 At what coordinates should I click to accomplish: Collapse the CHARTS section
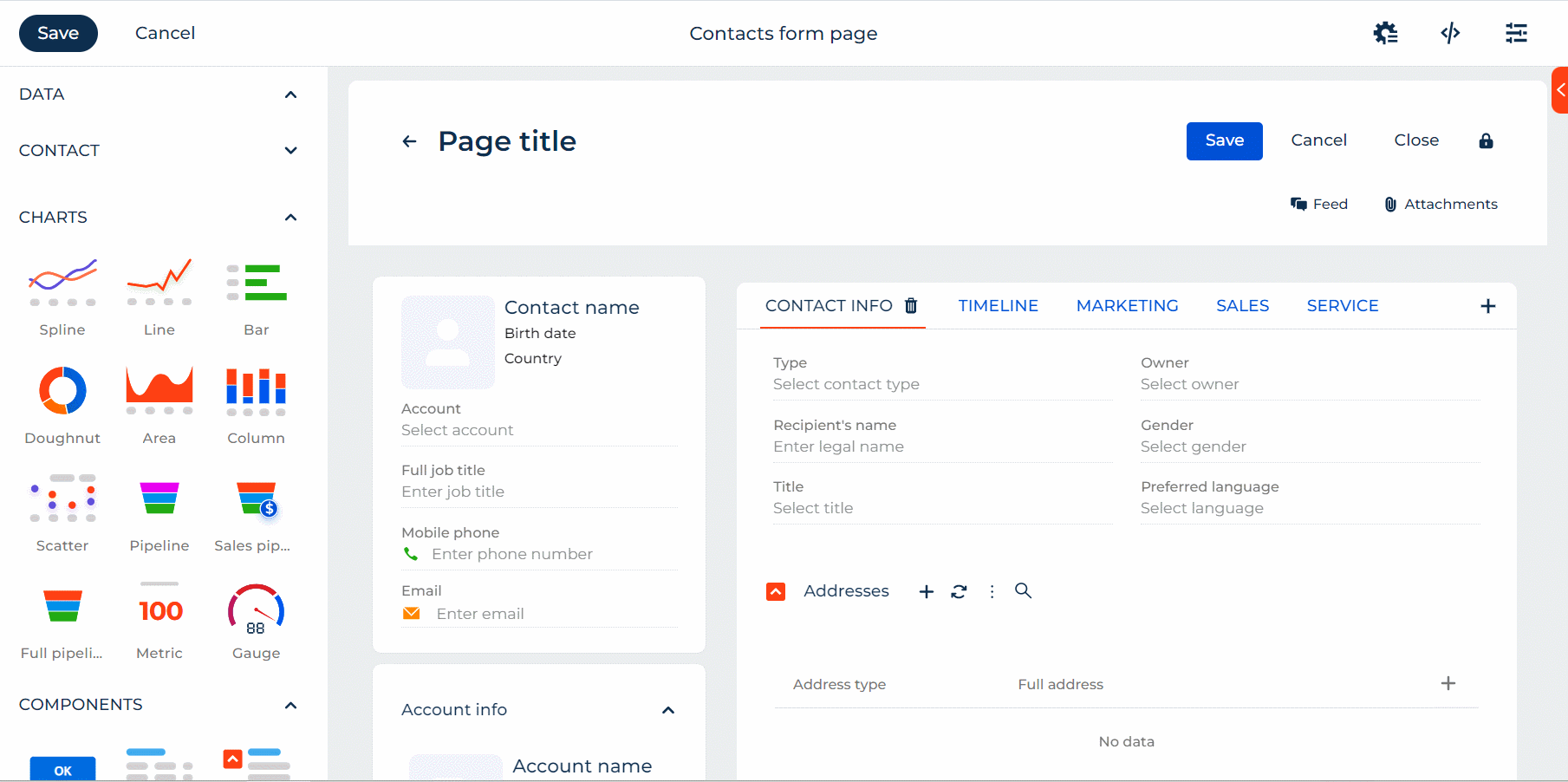tap(291, 218)
